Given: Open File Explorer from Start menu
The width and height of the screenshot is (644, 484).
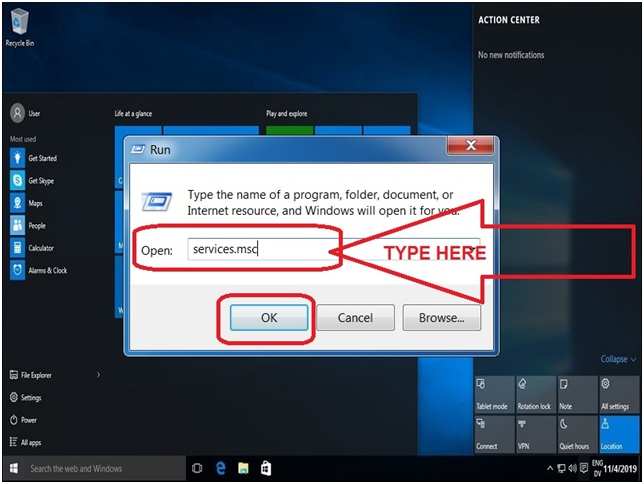Looking at the screenshot, I should 31,375.
